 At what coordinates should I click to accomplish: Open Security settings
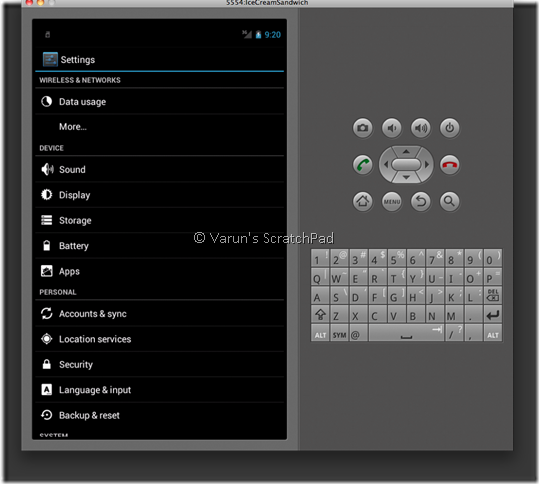160,364
